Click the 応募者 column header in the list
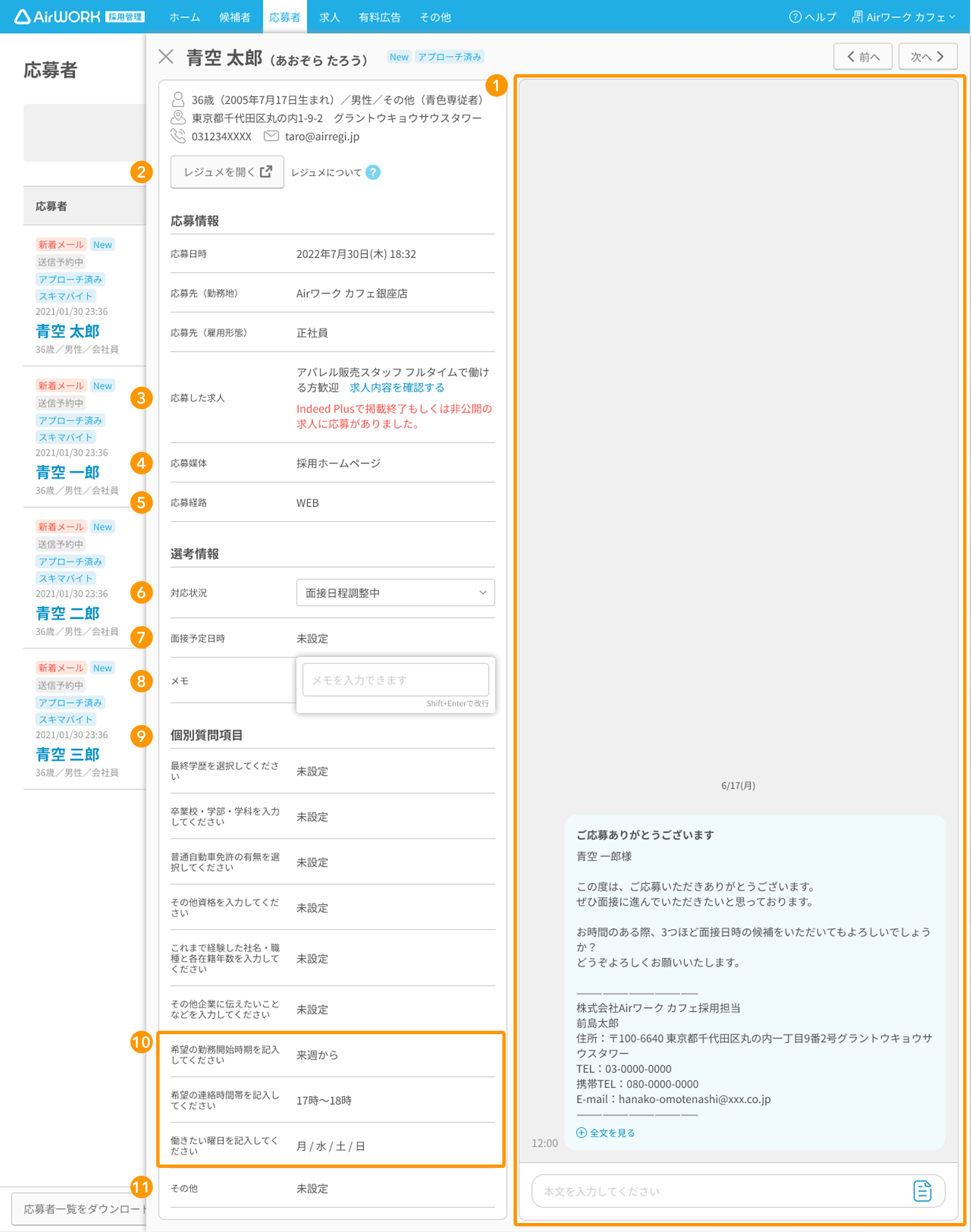This screenshot has width=971, height=1232. [x=51, y=206]
